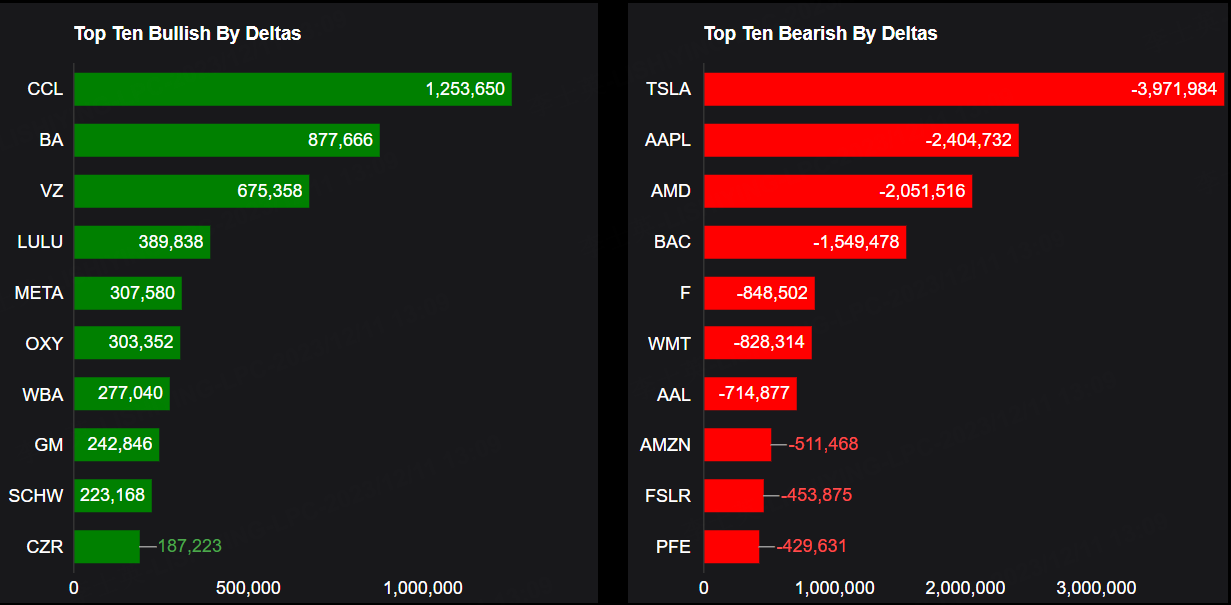The image size is (1231, 605).
Task: Select the GM bar showing 242,846
Action: [116, 444]
